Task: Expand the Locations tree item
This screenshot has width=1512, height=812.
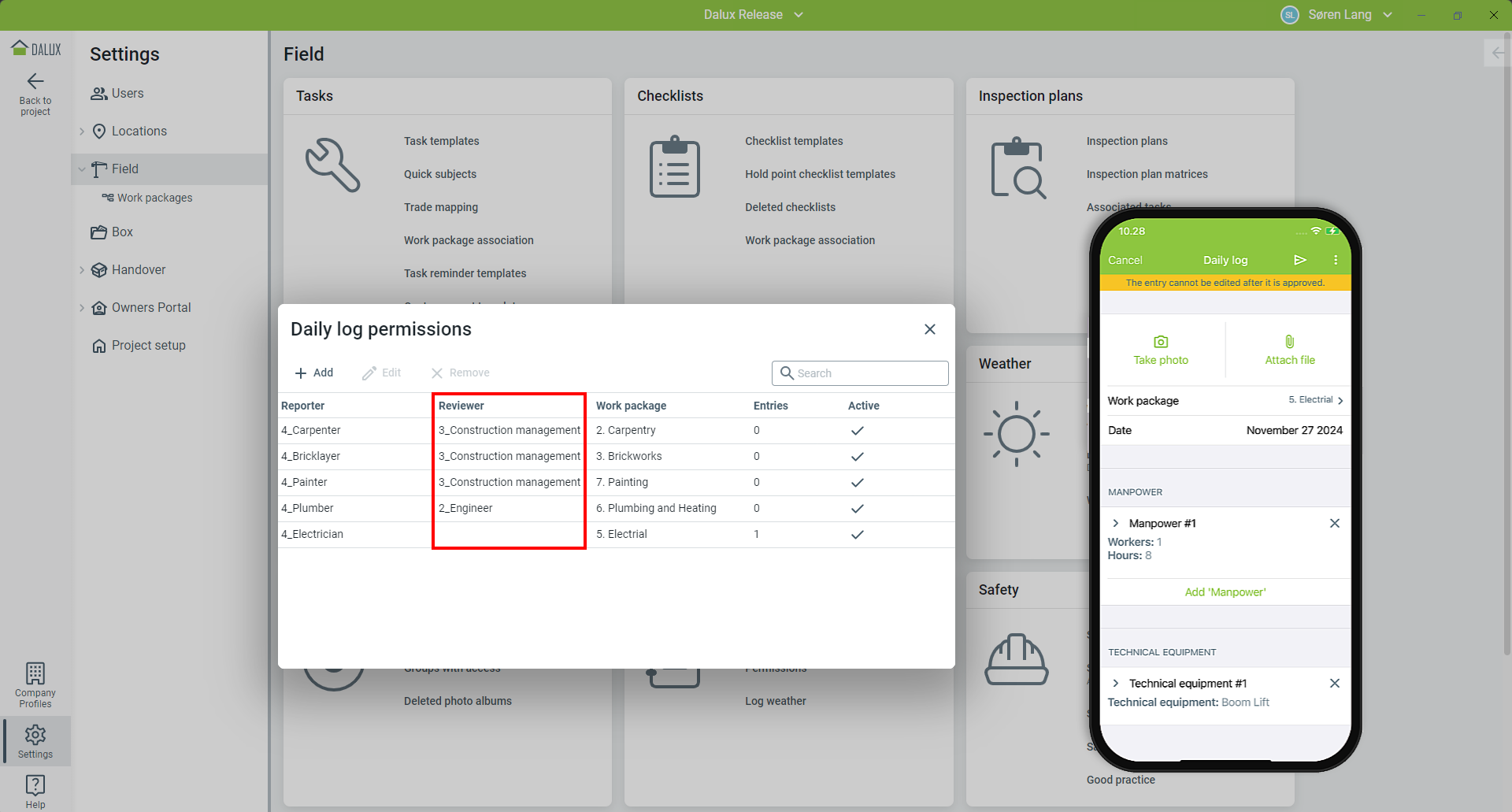Action: [82, 132]
